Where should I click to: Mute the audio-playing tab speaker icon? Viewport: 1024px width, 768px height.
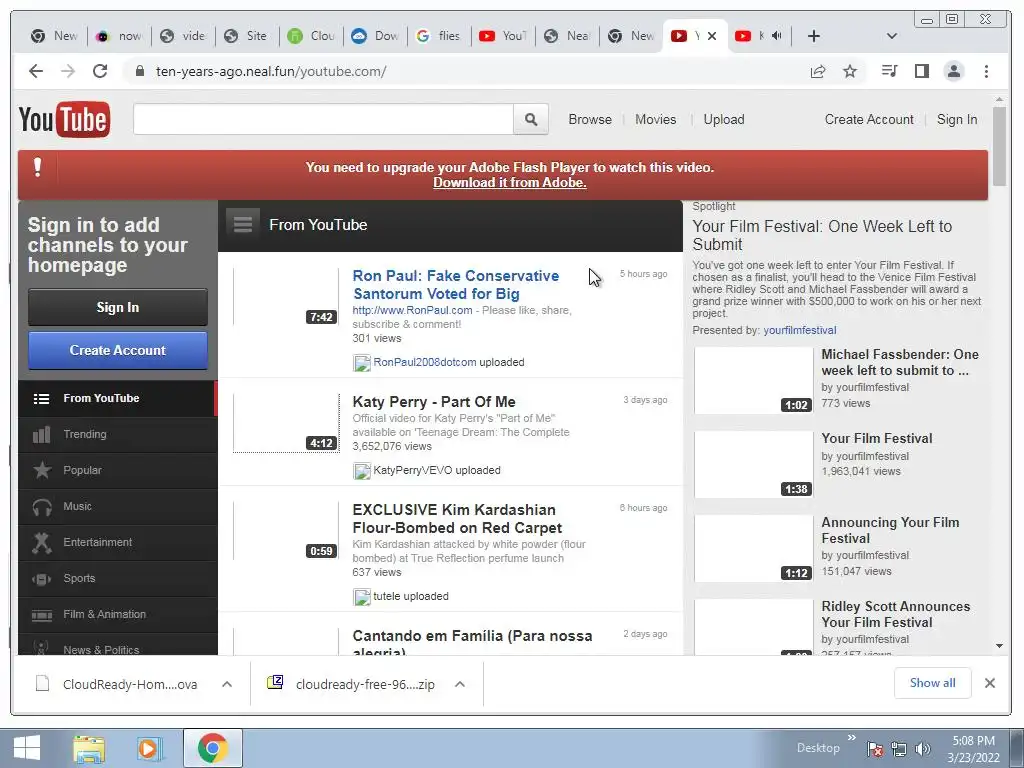click(x=776, y=36)
